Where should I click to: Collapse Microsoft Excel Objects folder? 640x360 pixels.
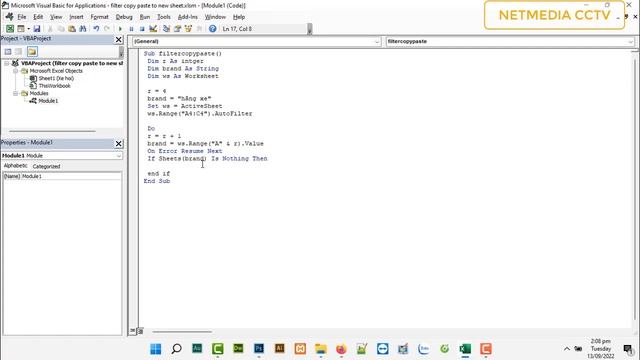[16, 71]
